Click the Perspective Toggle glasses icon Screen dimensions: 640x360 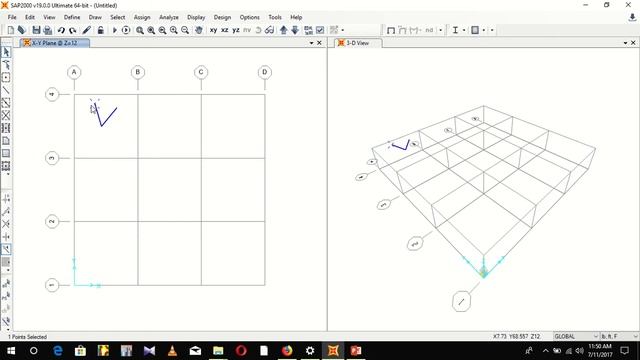269,30
